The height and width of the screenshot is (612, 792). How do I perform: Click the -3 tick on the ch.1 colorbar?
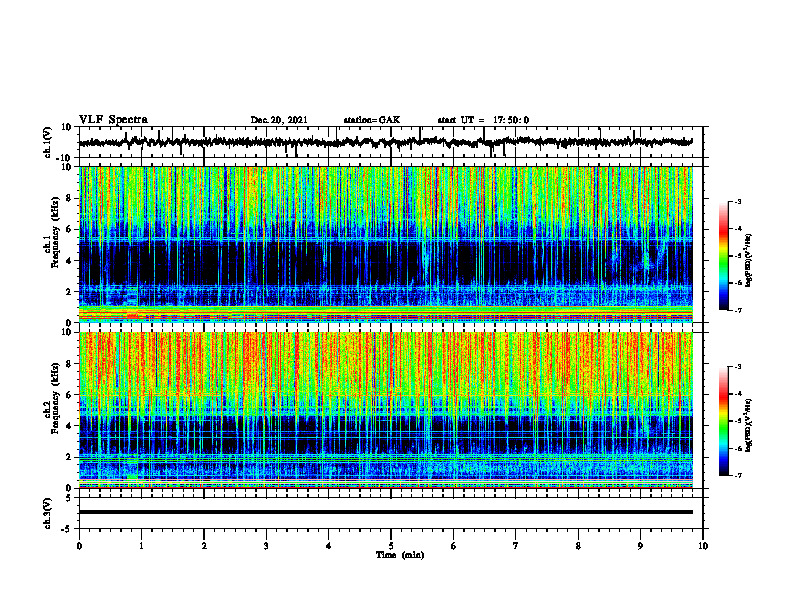click(737, 202)
